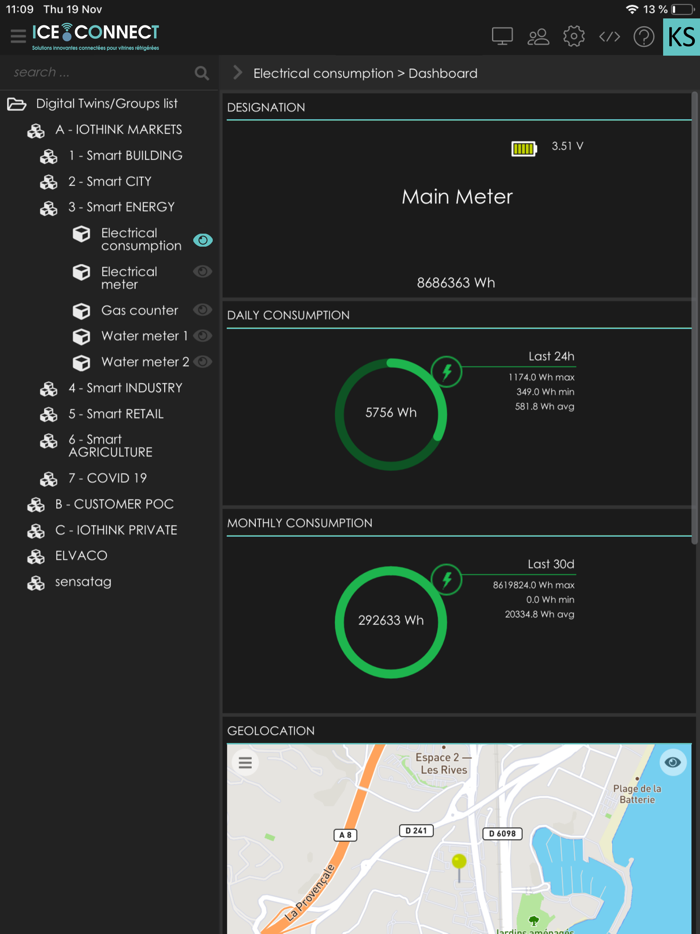The image size is (700, 934).
Task: Select the ELVACO group label
Action: (x=81, y=556)
